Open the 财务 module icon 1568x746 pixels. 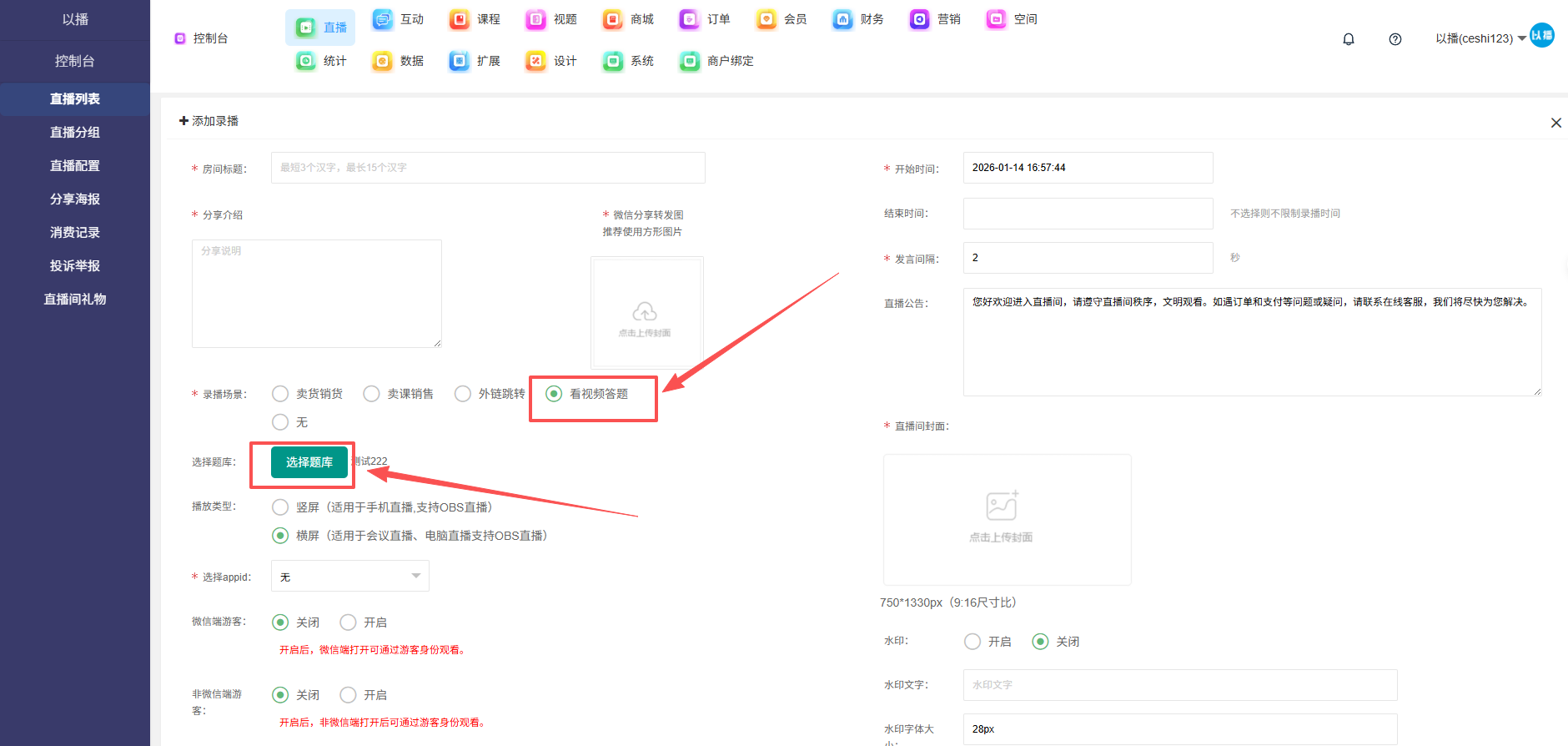pos(842,19)
